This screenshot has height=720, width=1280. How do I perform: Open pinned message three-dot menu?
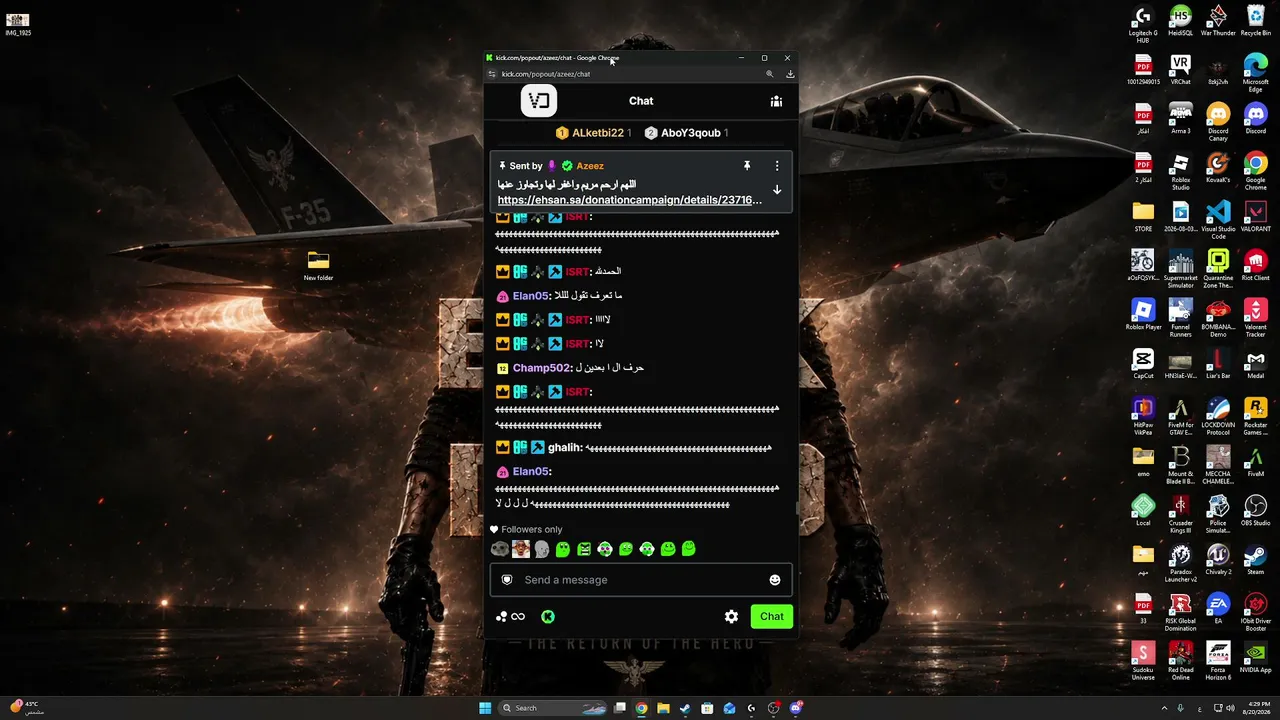click(x=777, y=166)
